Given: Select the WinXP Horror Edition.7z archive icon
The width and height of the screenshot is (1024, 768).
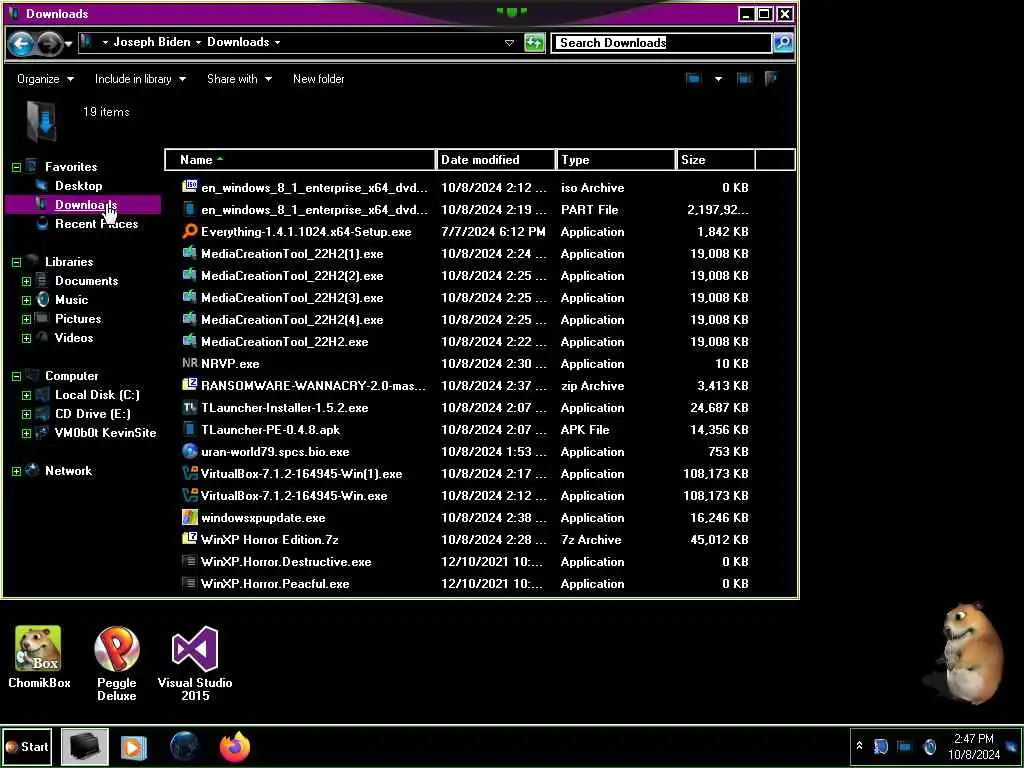Looking at the screenshot, I should [x=189, y=539].
